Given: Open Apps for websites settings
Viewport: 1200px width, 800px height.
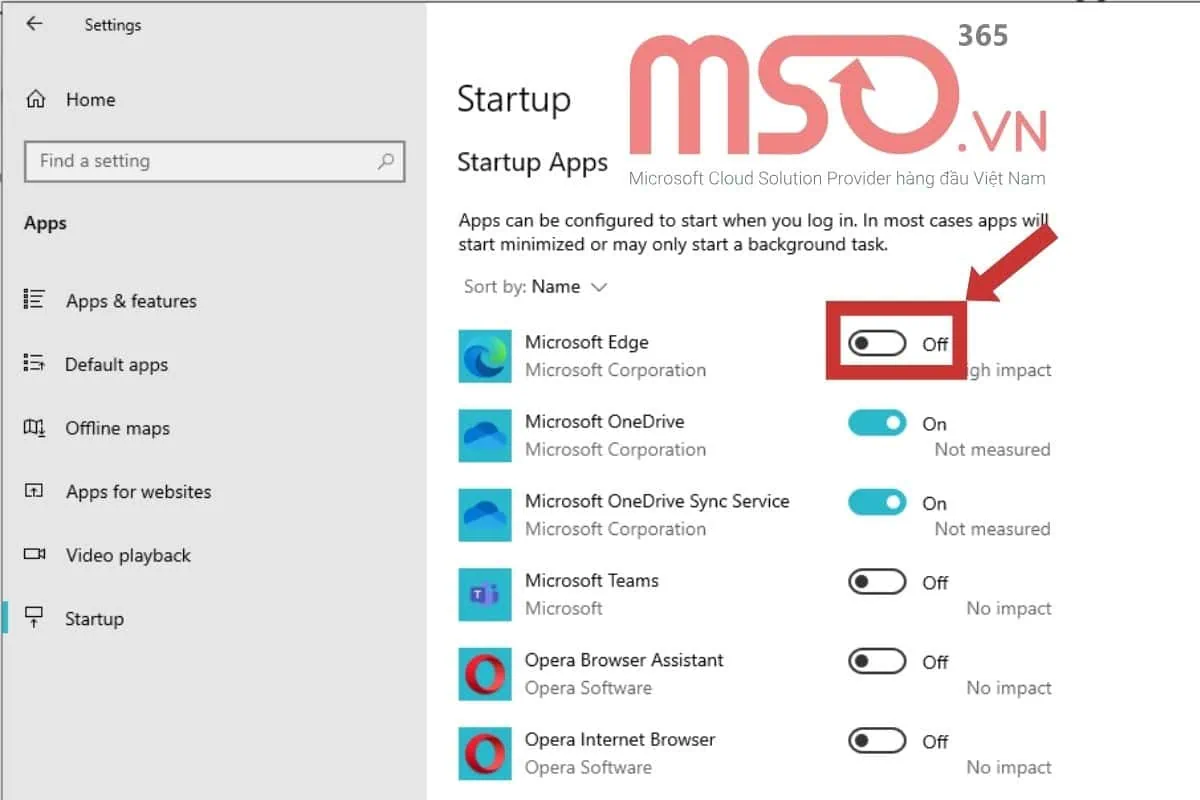Looking at the screenshot, I should (137, 491).
